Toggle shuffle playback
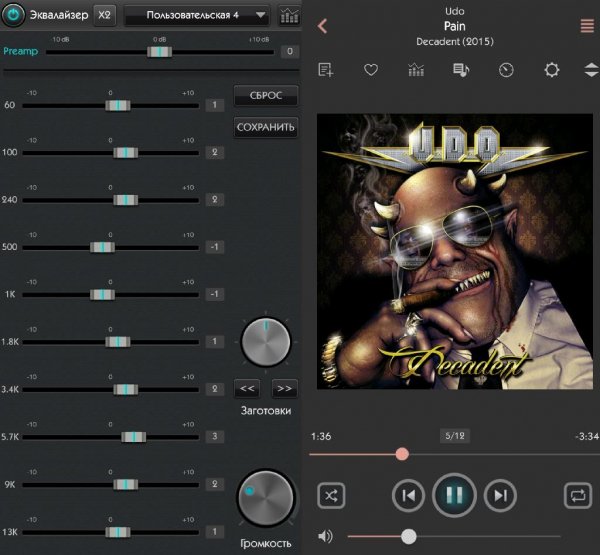The width and height of the screenshot is (600, 555). point(331,496)
